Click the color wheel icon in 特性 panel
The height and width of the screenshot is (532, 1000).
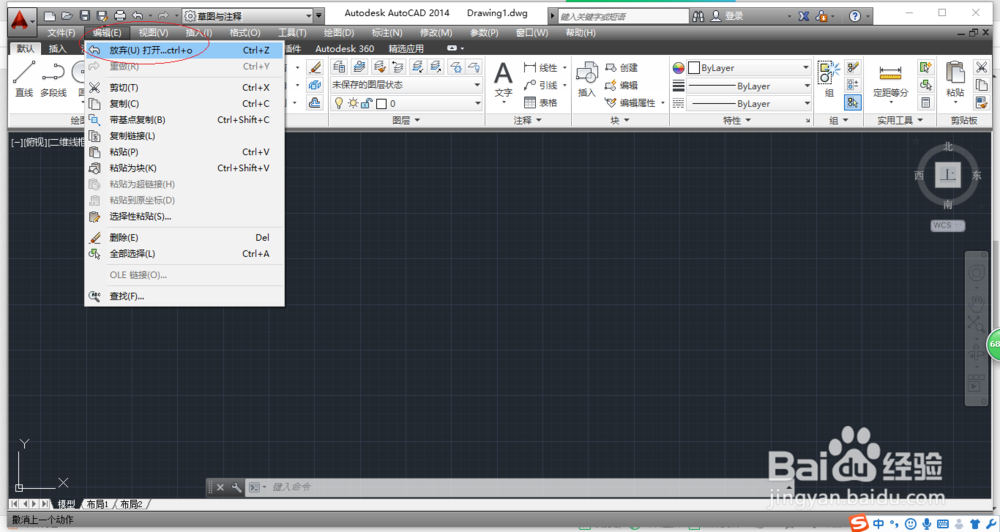(x=679, y=68)
